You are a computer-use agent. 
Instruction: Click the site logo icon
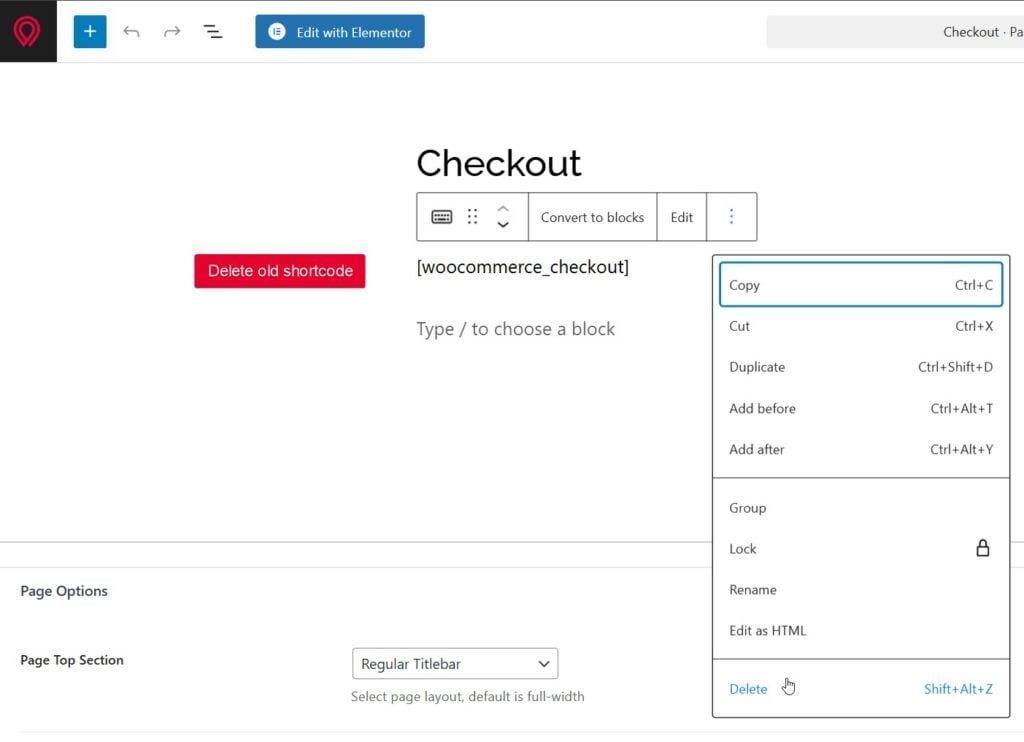click(x=27, y=31)
